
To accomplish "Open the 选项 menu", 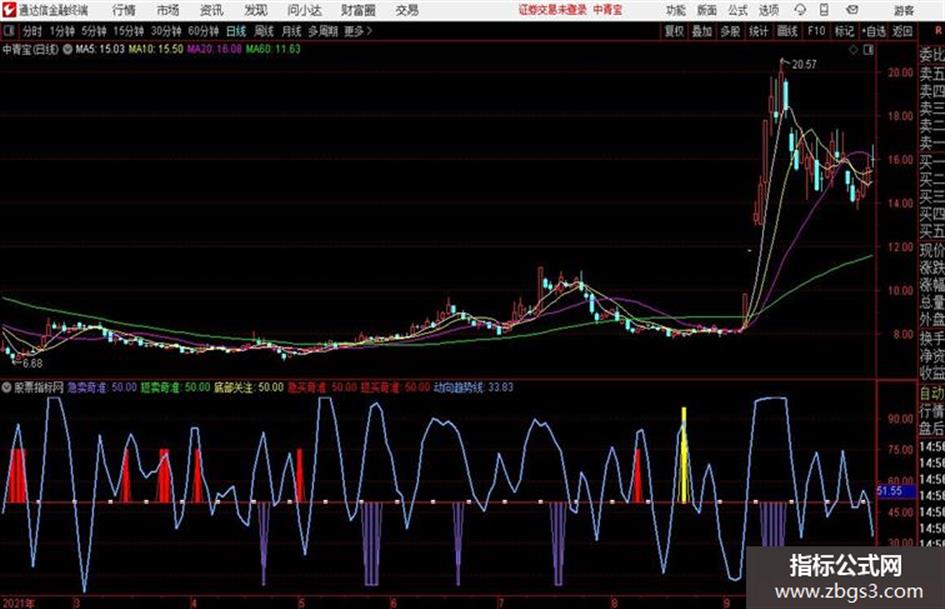I will [x=768, y=10].
